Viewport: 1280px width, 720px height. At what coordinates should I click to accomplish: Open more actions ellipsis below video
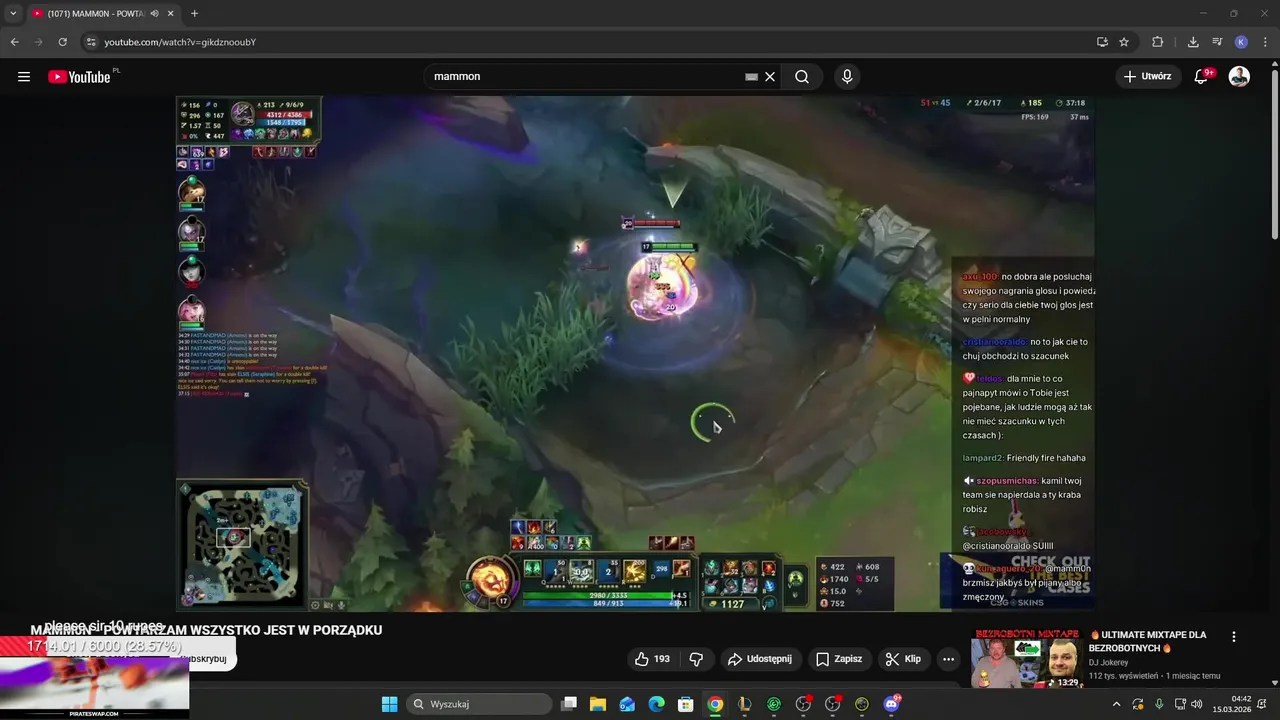click(x=948, y=659)
